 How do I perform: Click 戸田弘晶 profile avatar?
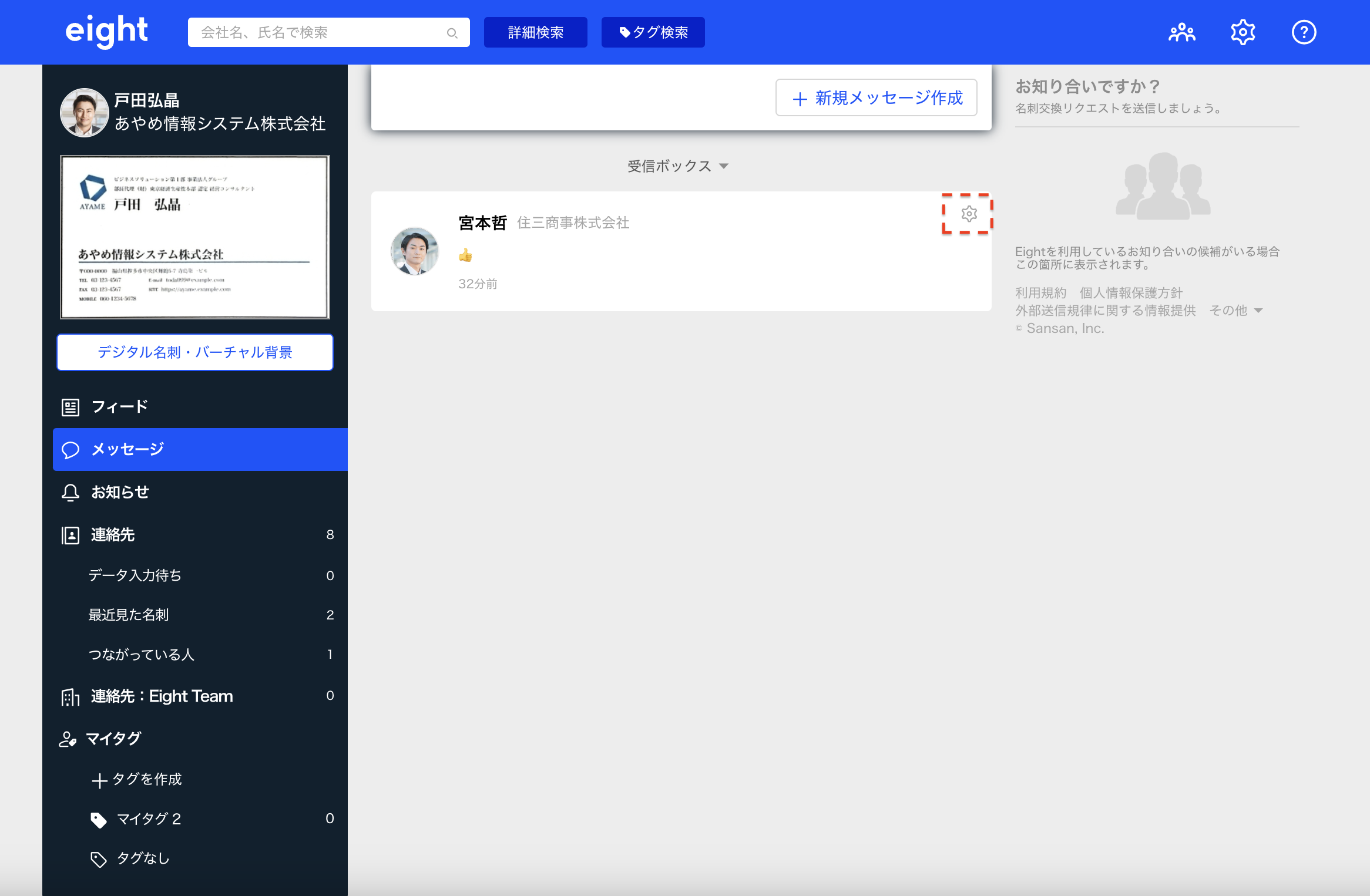coord(85,112)
